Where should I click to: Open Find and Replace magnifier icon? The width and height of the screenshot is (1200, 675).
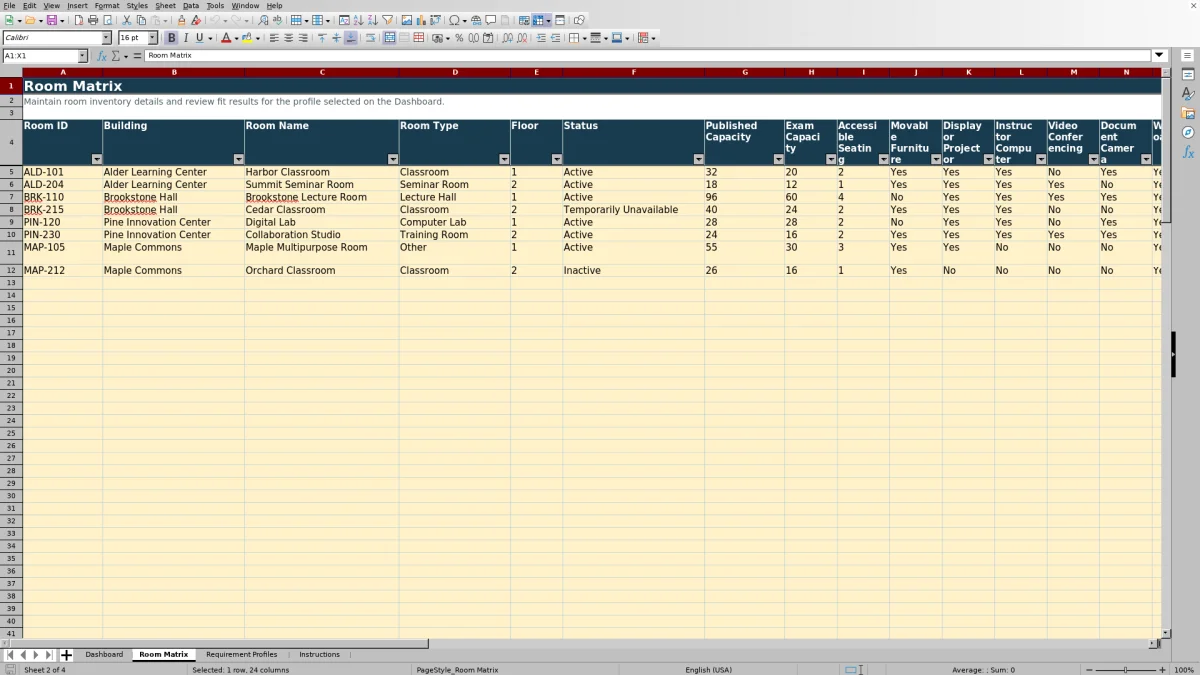[x=263, y=20]
